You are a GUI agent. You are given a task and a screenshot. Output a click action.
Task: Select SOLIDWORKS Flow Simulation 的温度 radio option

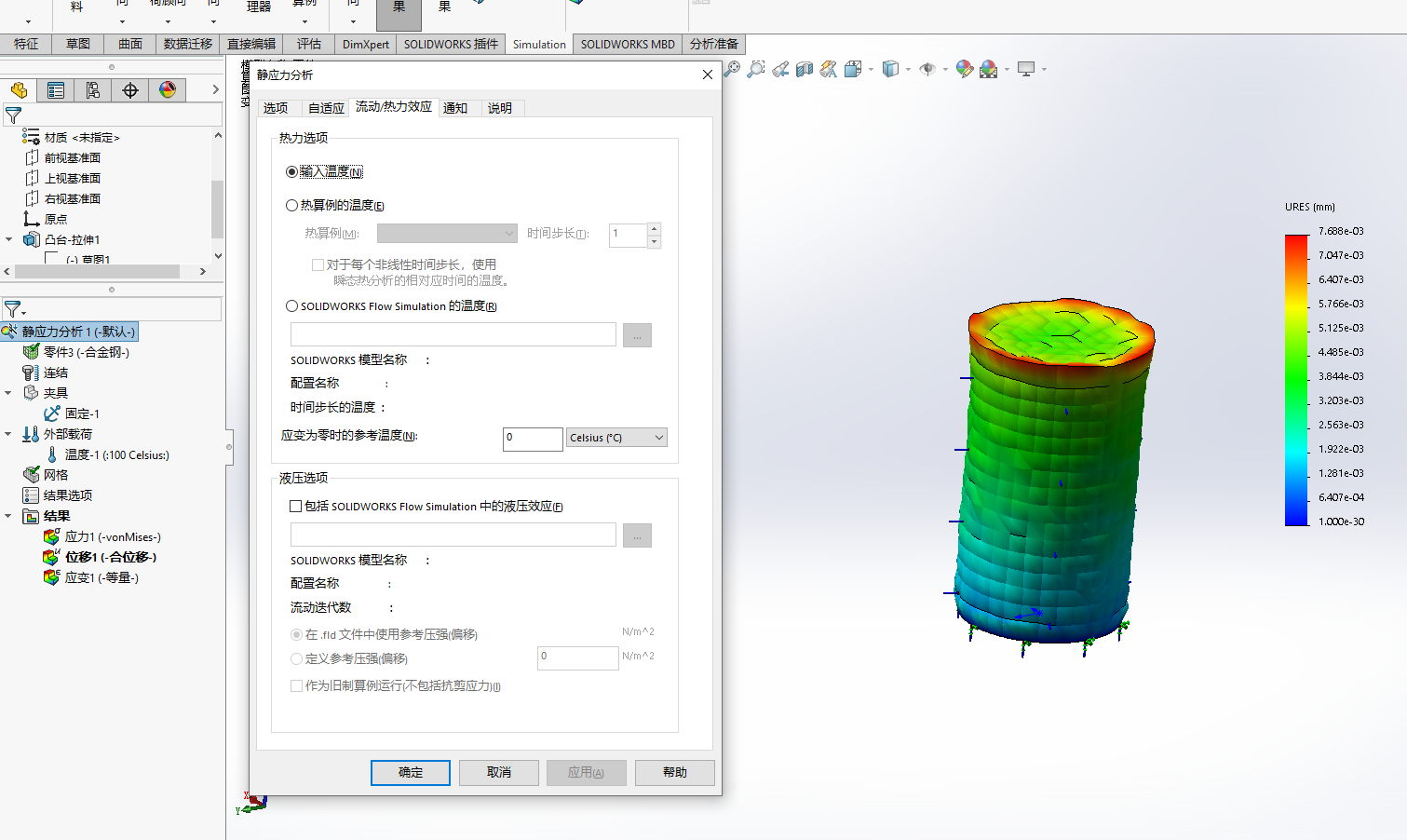pos(292,306)
